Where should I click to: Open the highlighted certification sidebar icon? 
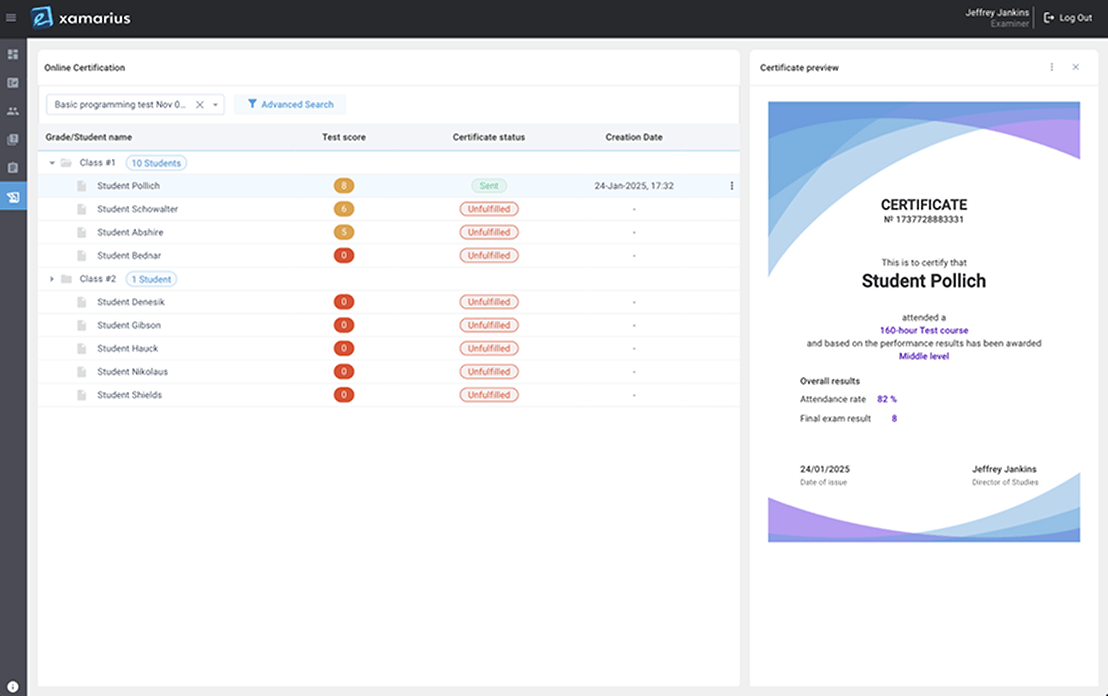click(13, 197)
